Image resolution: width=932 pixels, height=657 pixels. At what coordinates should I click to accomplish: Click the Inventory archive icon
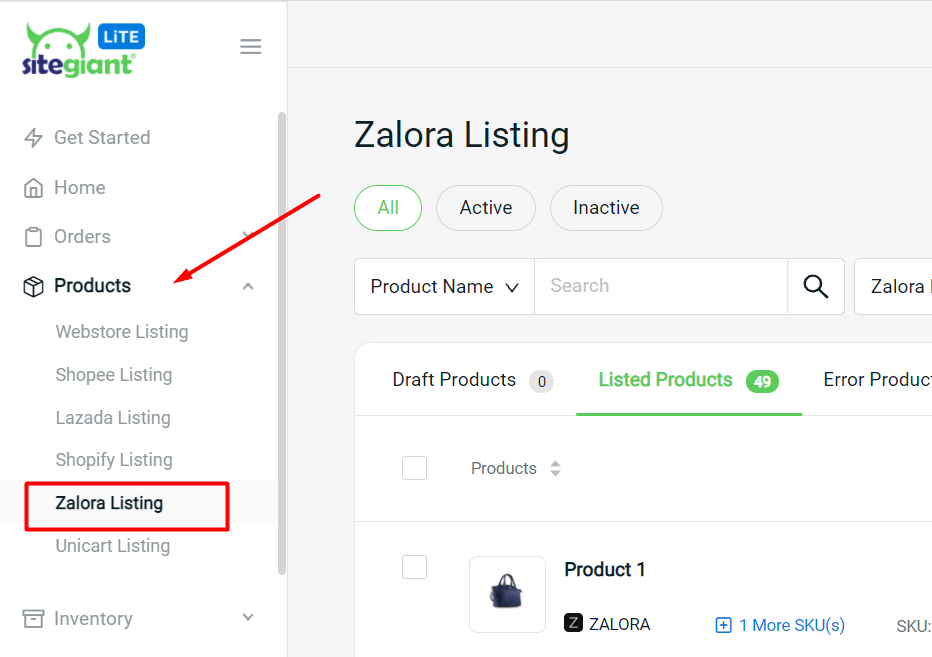(x=34, y=619)
